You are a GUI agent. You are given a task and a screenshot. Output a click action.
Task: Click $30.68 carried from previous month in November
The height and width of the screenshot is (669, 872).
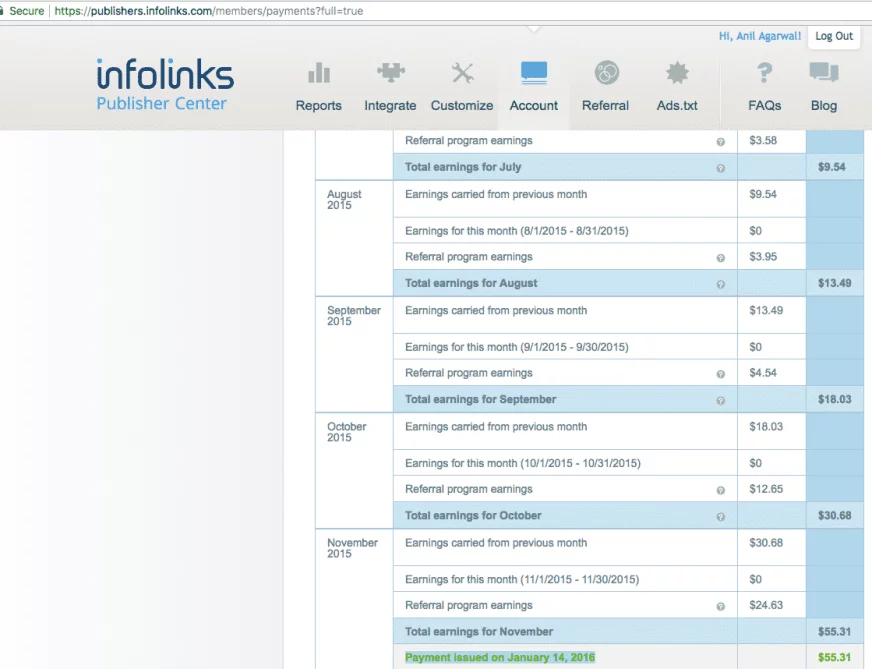point(766,543)
